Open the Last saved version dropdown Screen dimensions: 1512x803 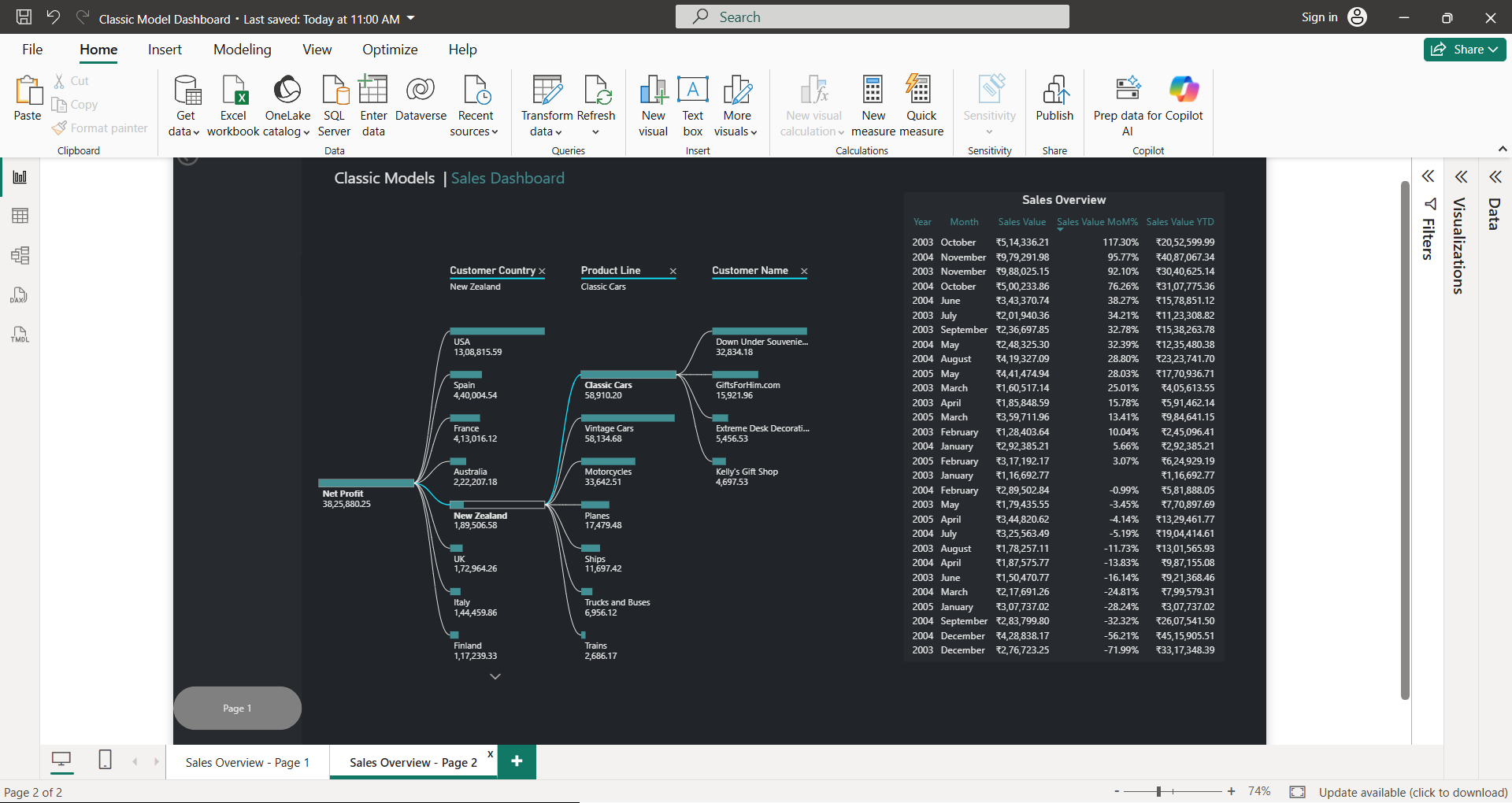click(x=409, y=18)
